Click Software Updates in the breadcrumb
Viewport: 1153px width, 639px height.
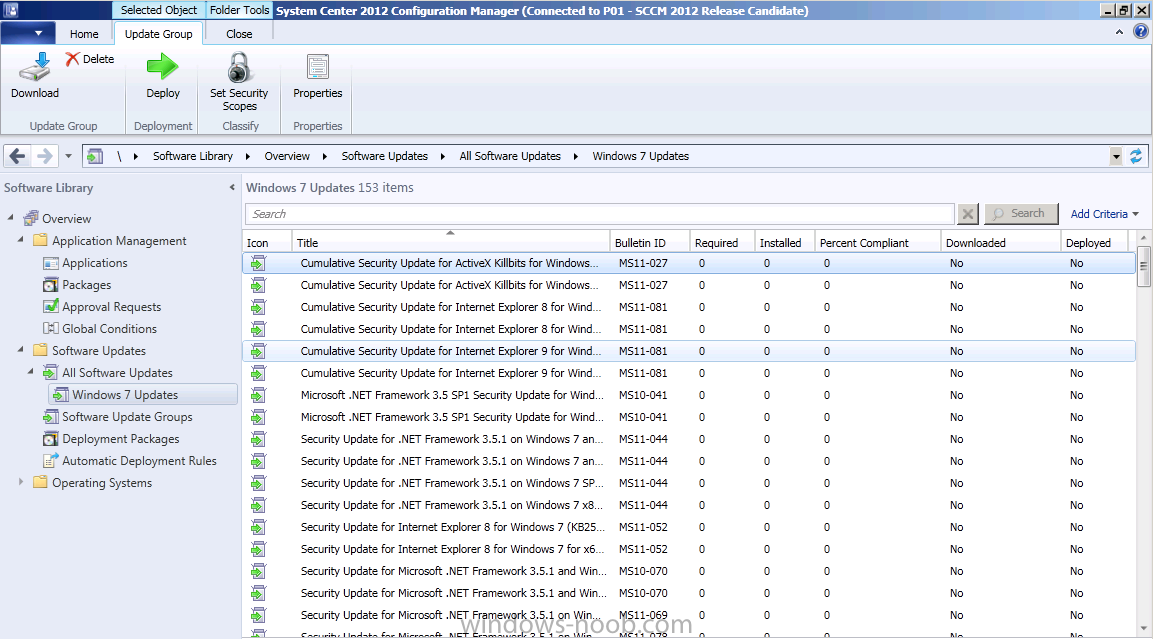click(385, 156)
